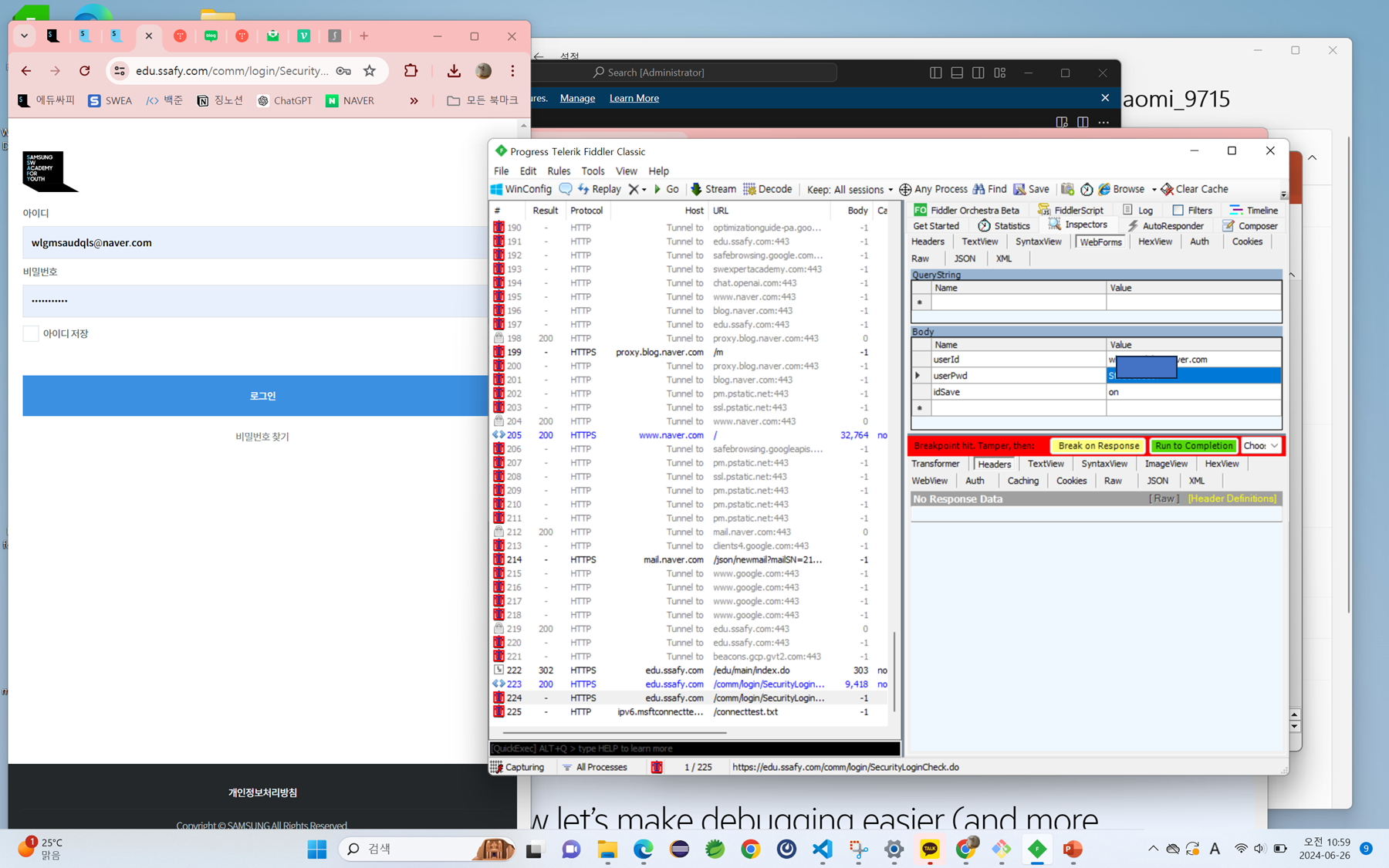Open the Rules menu in Fiddler
1389x868 pixels.
[x=559, y=171]
